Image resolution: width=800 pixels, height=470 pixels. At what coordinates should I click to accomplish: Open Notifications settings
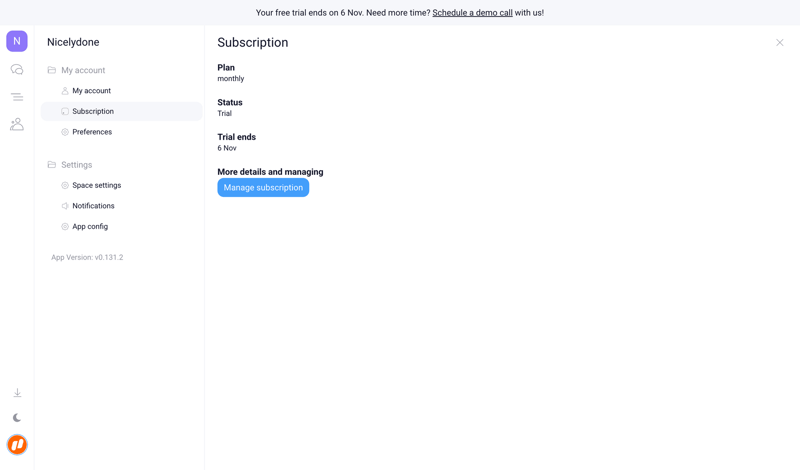pos(93,206)
